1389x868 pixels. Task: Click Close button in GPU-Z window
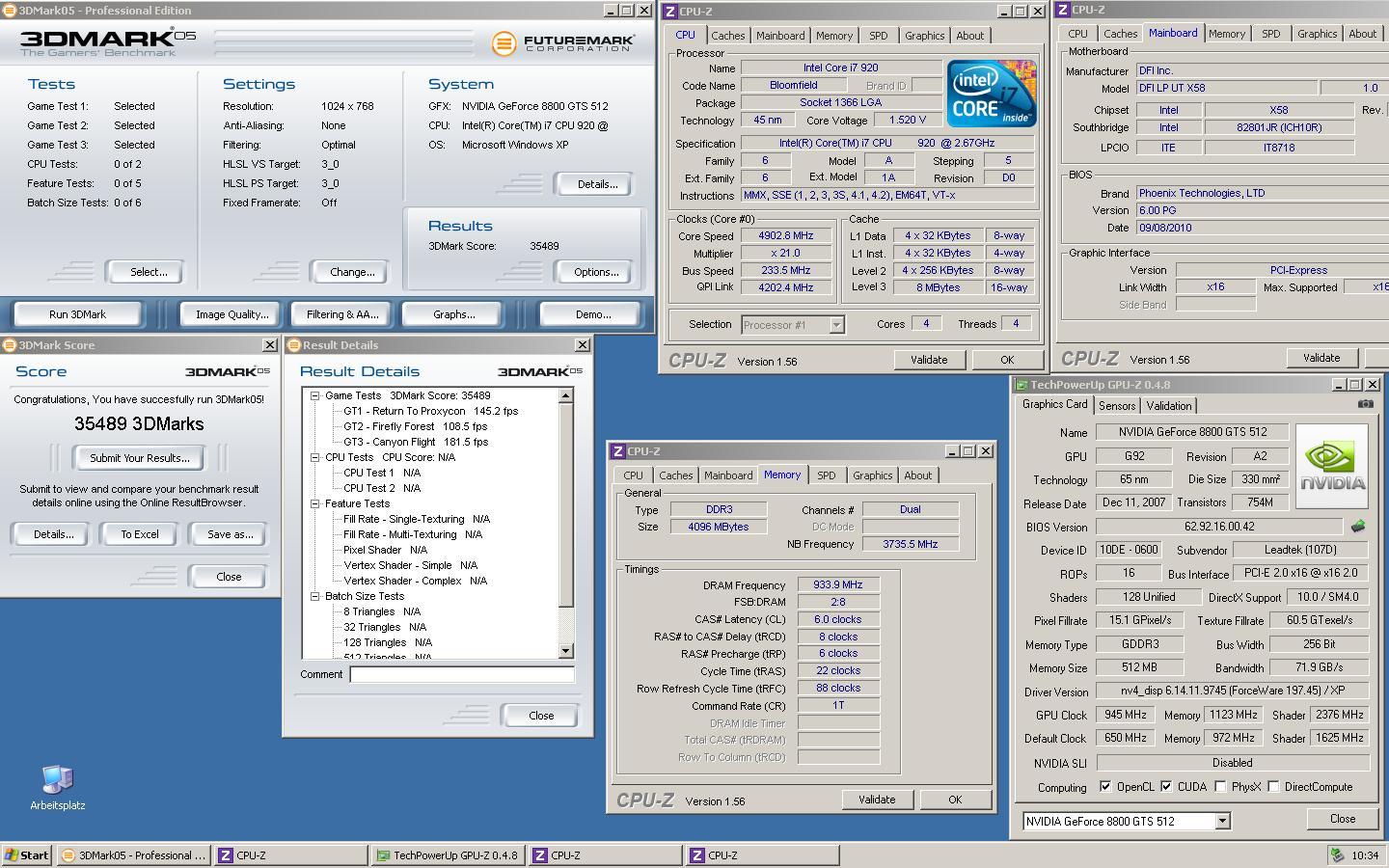click(1343, 819)
